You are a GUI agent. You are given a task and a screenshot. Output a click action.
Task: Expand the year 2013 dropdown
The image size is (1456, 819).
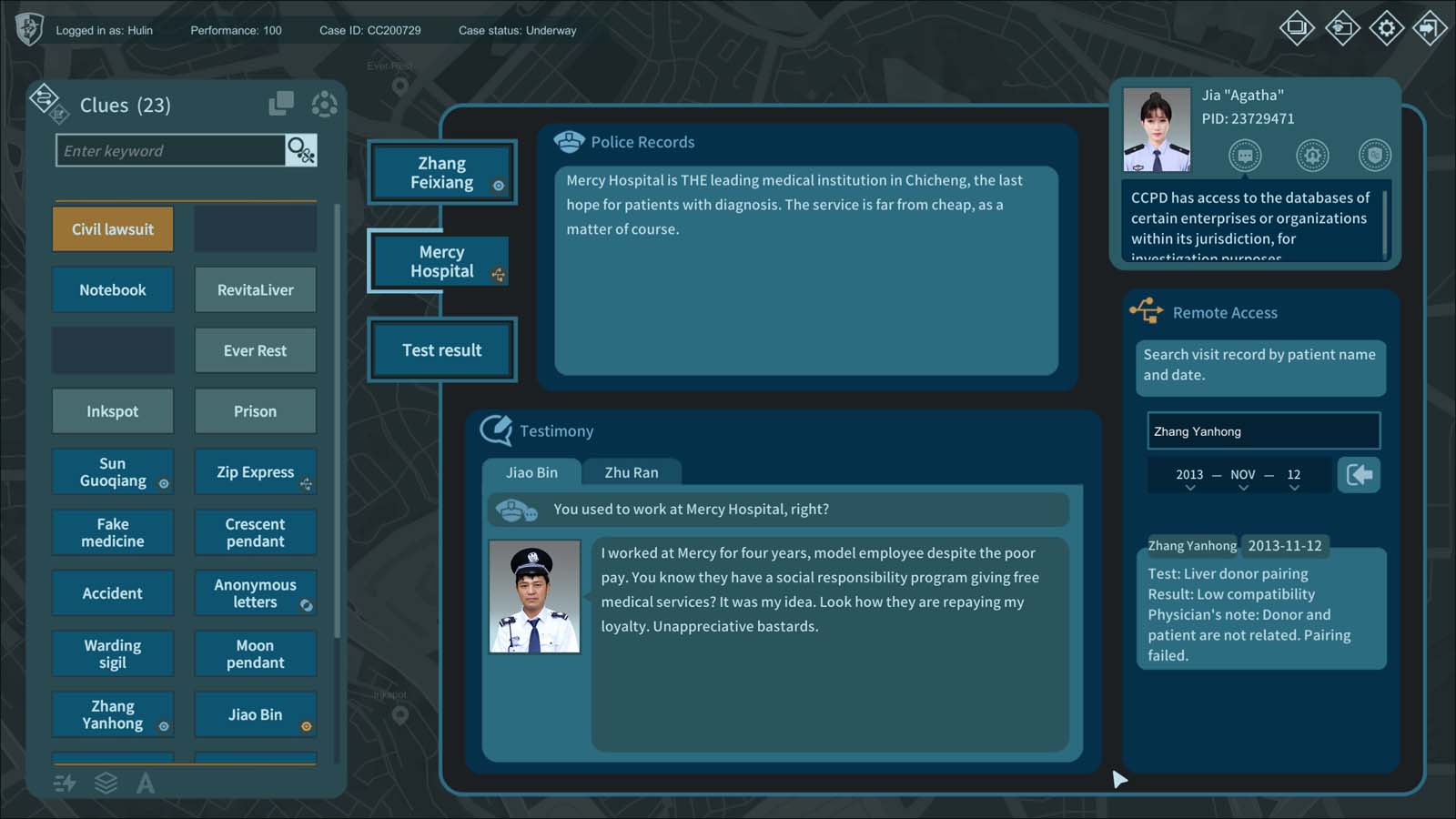click(1189, 478)
